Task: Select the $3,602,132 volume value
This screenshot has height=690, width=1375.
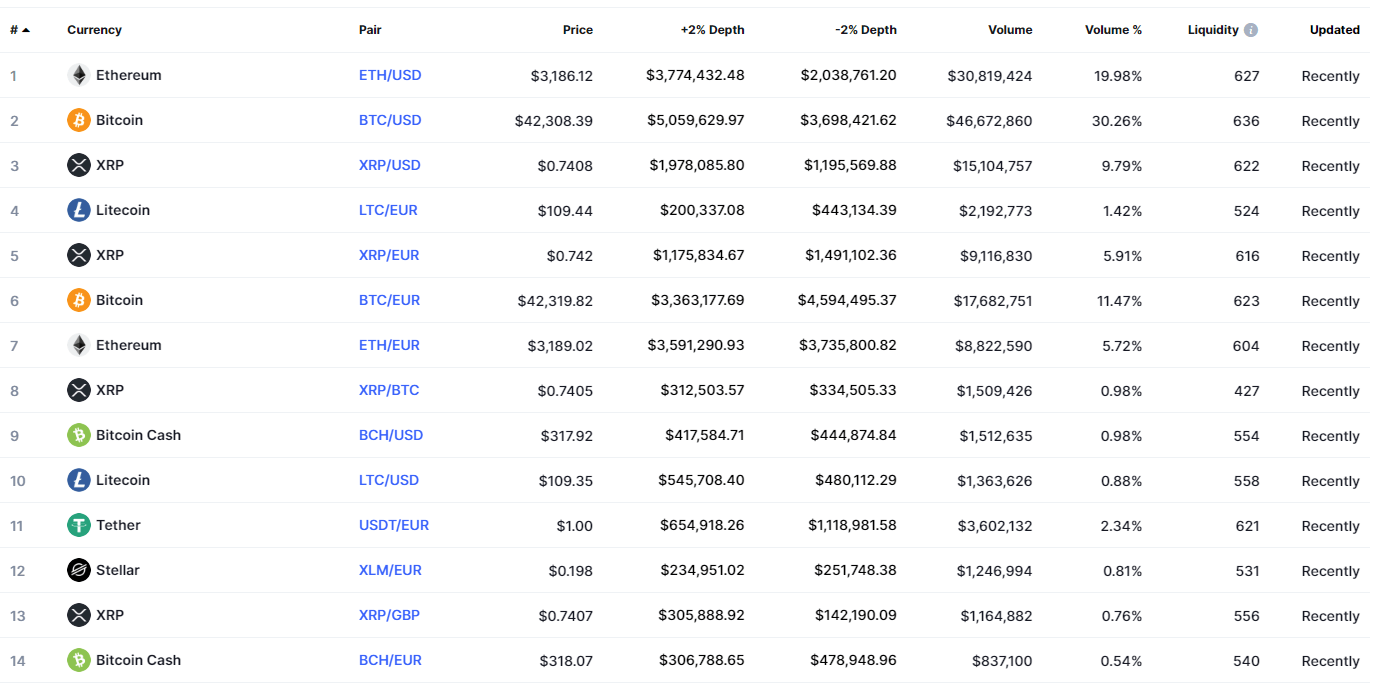Action: [x=995, y=526]
